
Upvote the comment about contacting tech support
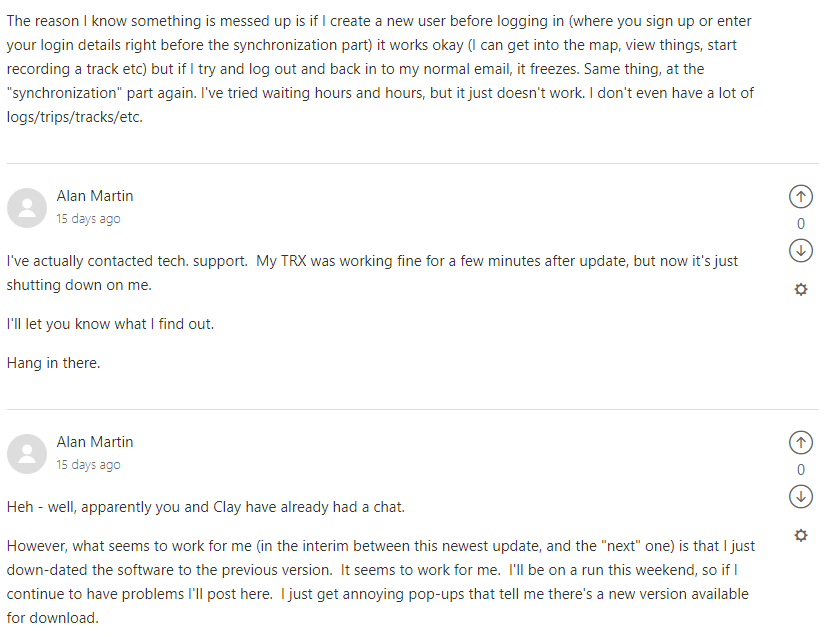pos(800,197)
